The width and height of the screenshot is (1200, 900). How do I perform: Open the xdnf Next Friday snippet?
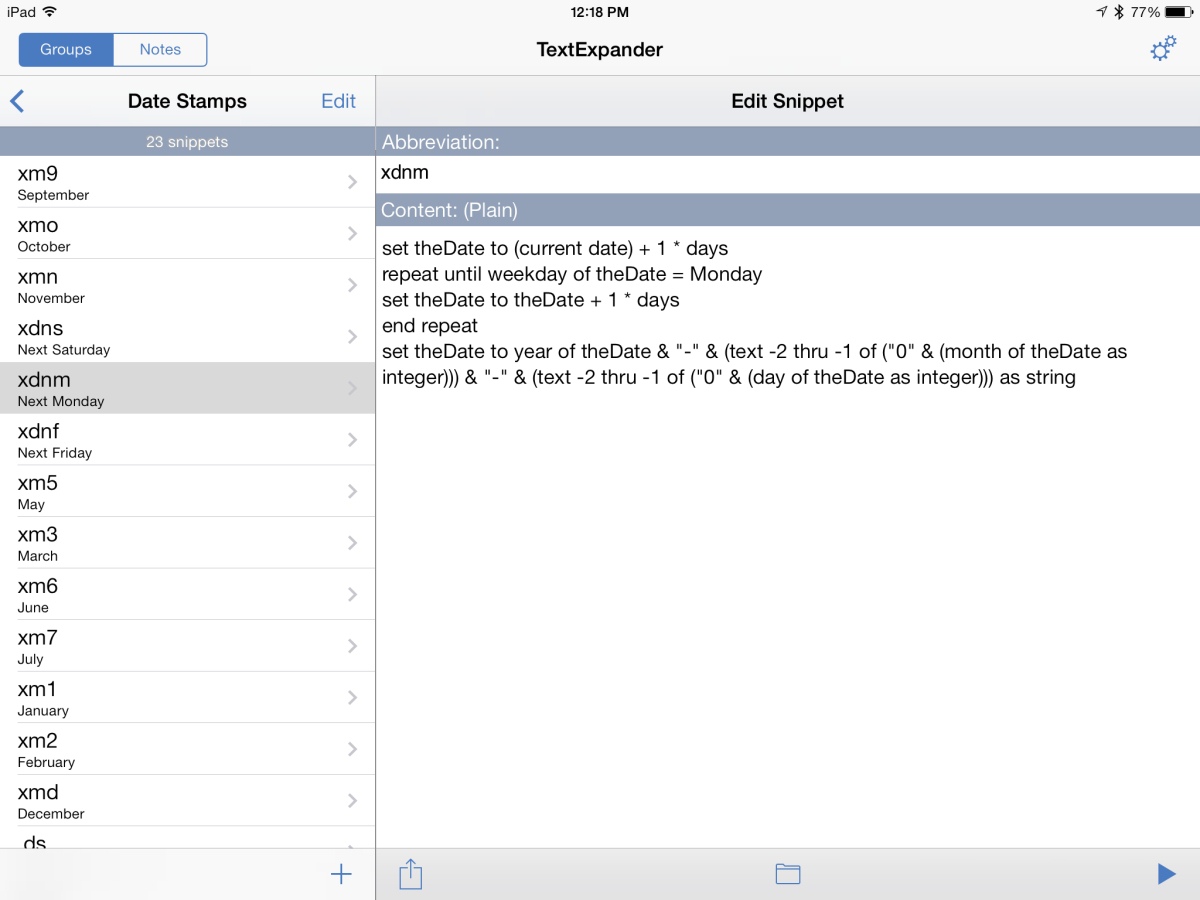pyautogui.click(x=188, y=440)
